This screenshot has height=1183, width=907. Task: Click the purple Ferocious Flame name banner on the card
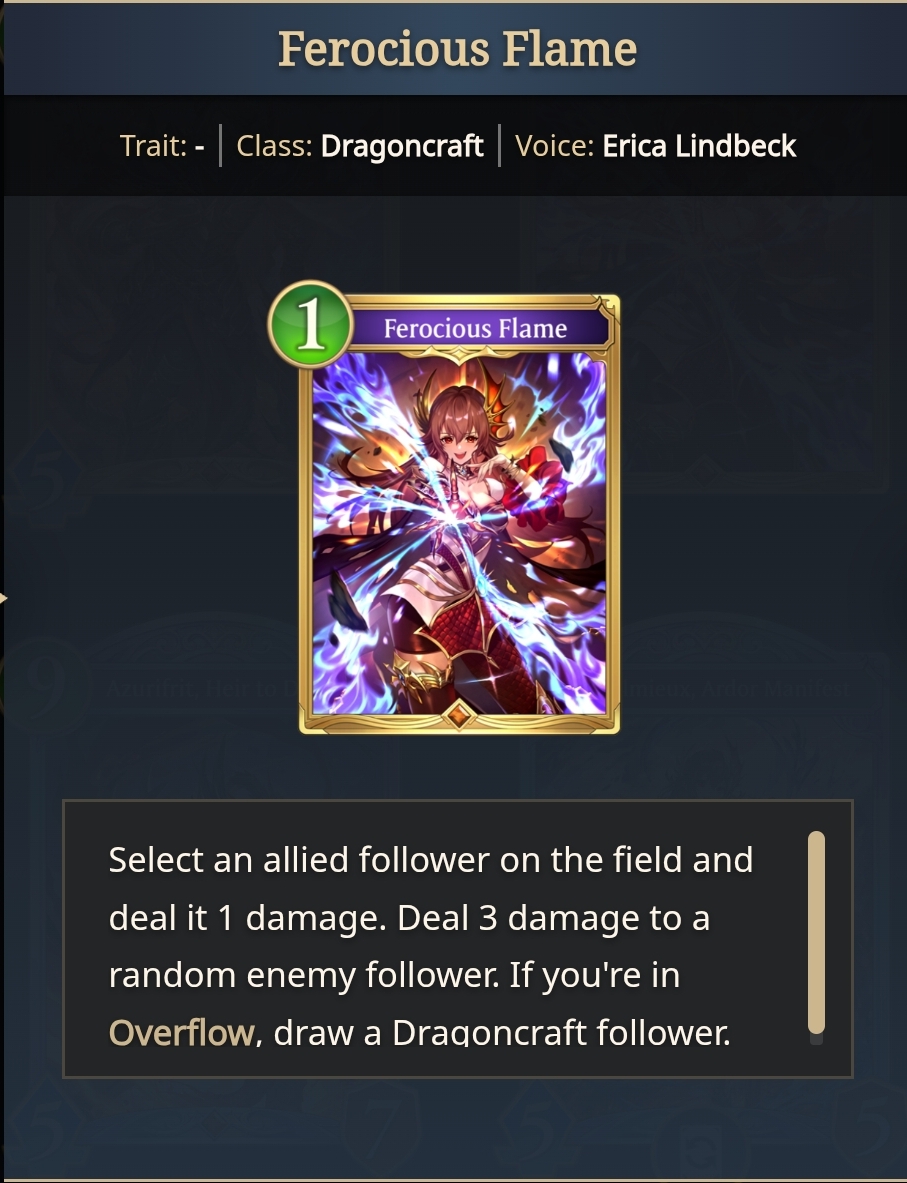pos(475,329)
